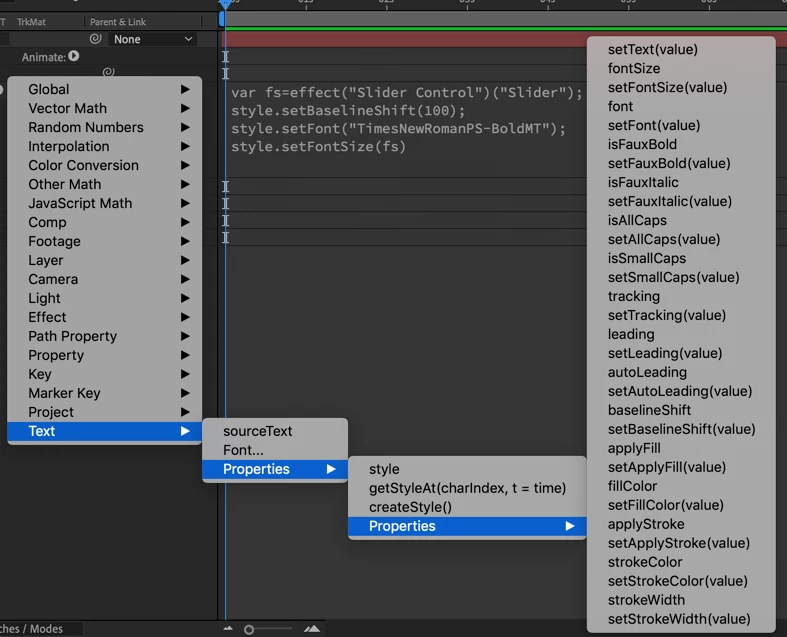Open the Global submenu
This screenshot has width=787, height=637.
coord(104,89)
